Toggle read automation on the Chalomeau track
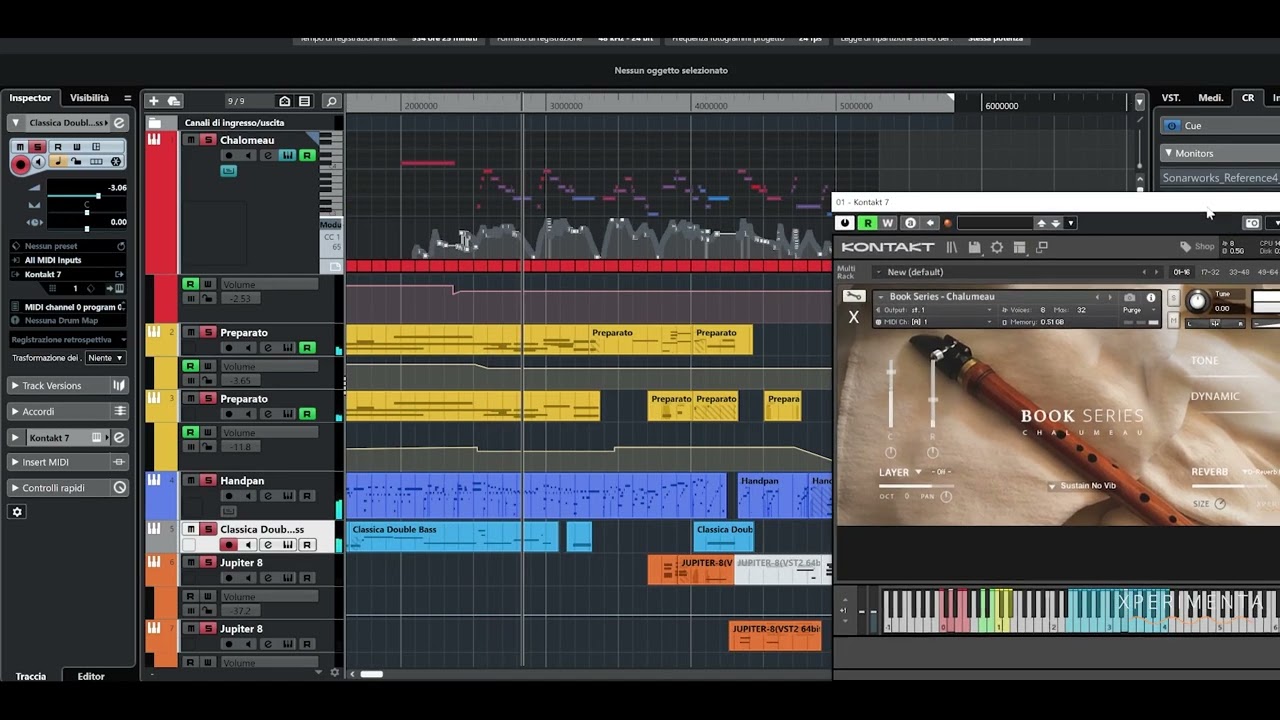The width and height of the screenshot is (1280, 720). [307, 155]
